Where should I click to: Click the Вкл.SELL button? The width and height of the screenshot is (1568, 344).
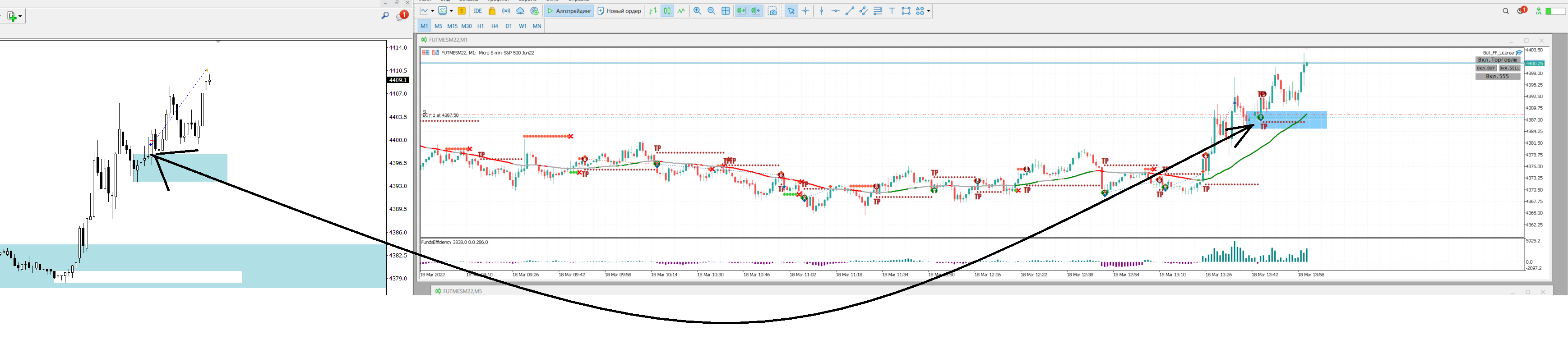click(1509, 68)
